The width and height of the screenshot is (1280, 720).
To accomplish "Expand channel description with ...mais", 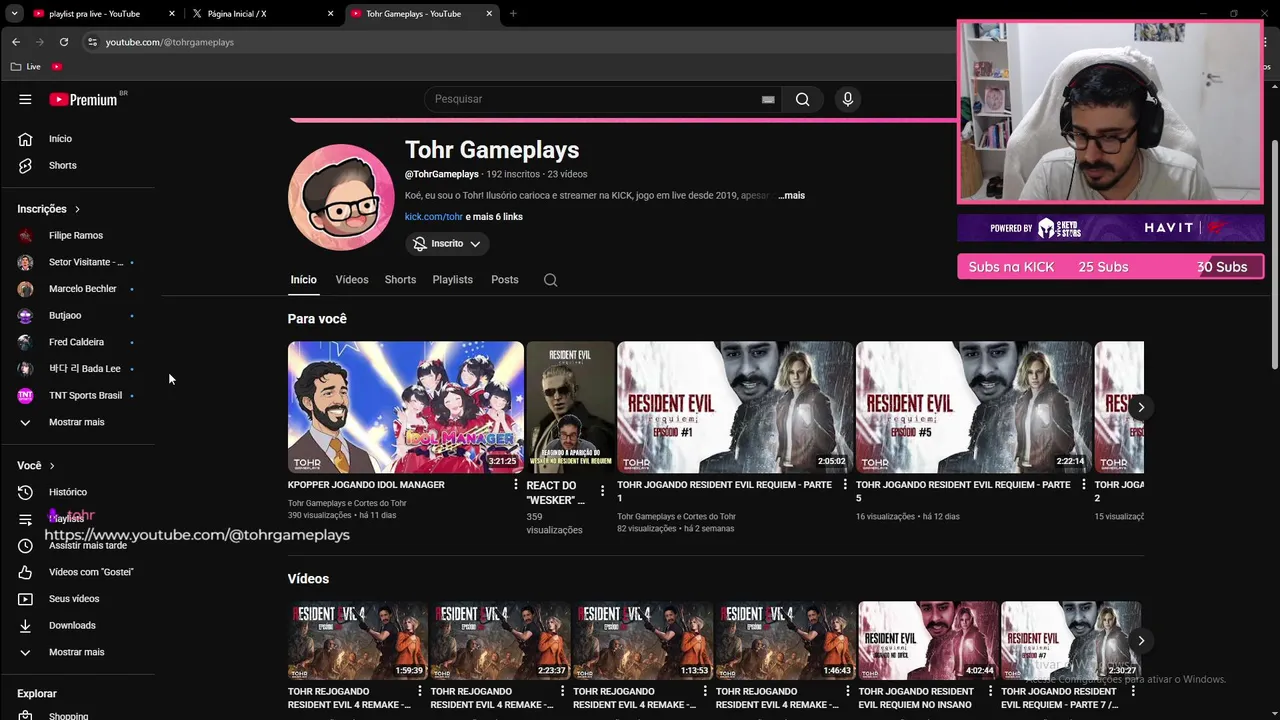I will (791, 195).
